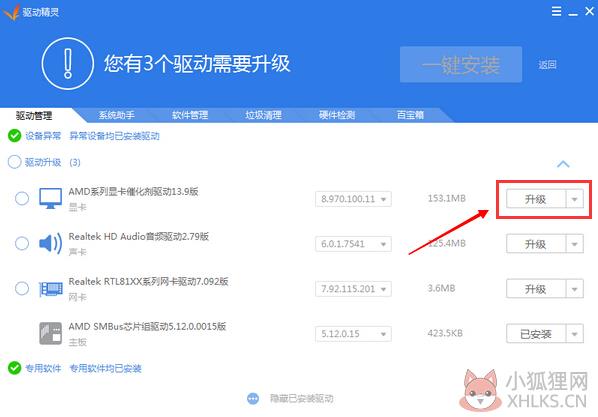Click the Driver Genius fox logo
This screenshot has height=417, width=598.
(11, 12)
